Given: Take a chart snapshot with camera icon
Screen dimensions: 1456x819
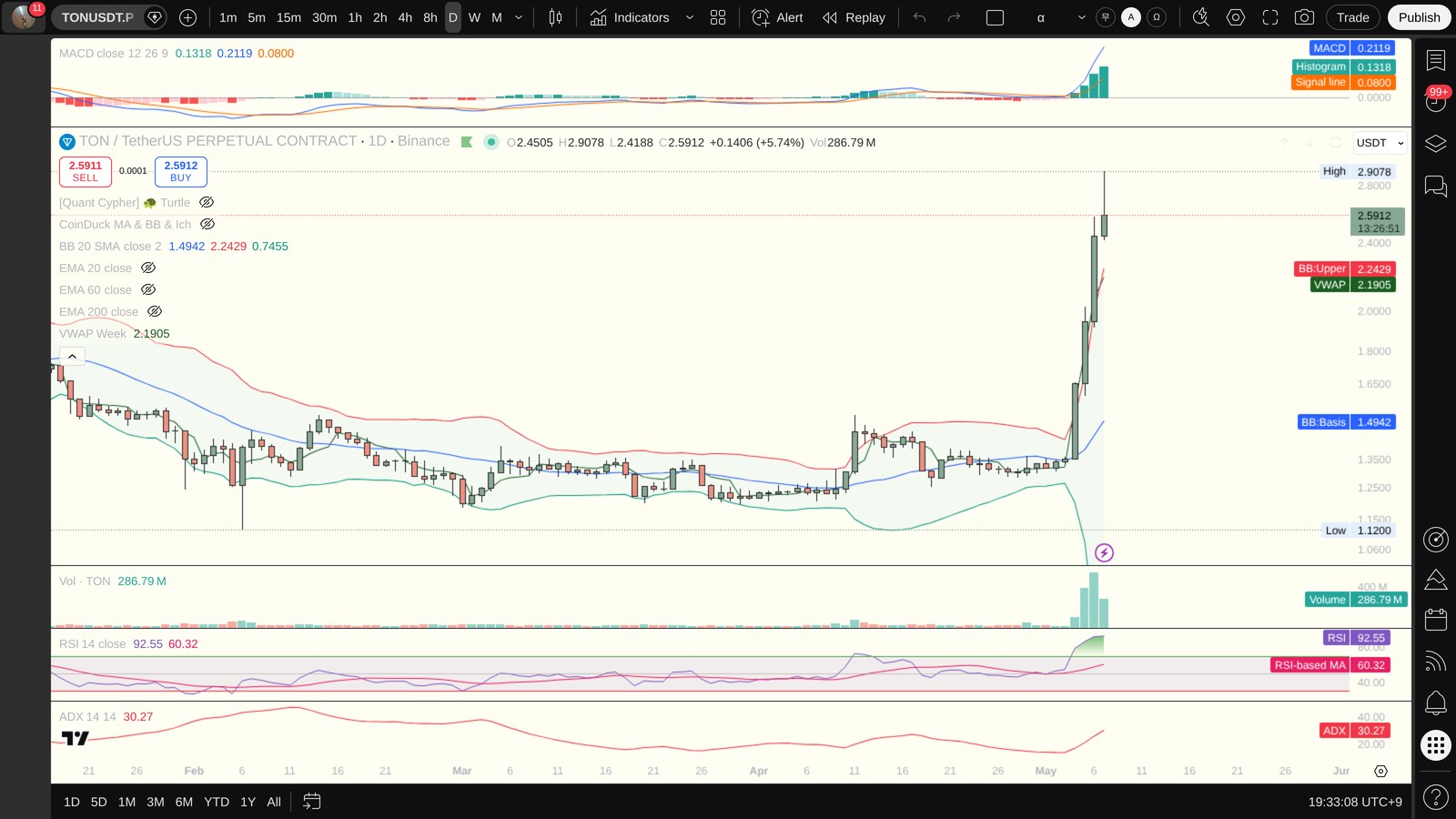Looking at the screenshot, I should (x=1304, y=17).
